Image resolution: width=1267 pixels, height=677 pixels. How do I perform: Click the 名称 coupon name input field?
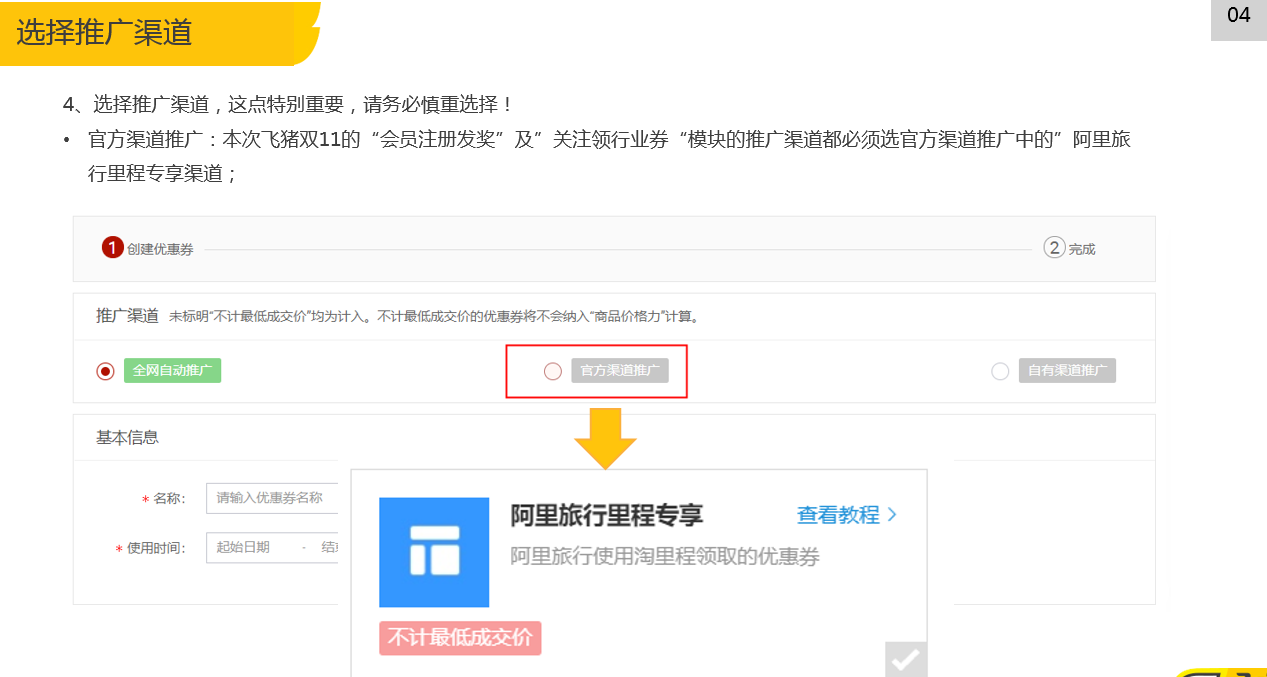(272, 498)
